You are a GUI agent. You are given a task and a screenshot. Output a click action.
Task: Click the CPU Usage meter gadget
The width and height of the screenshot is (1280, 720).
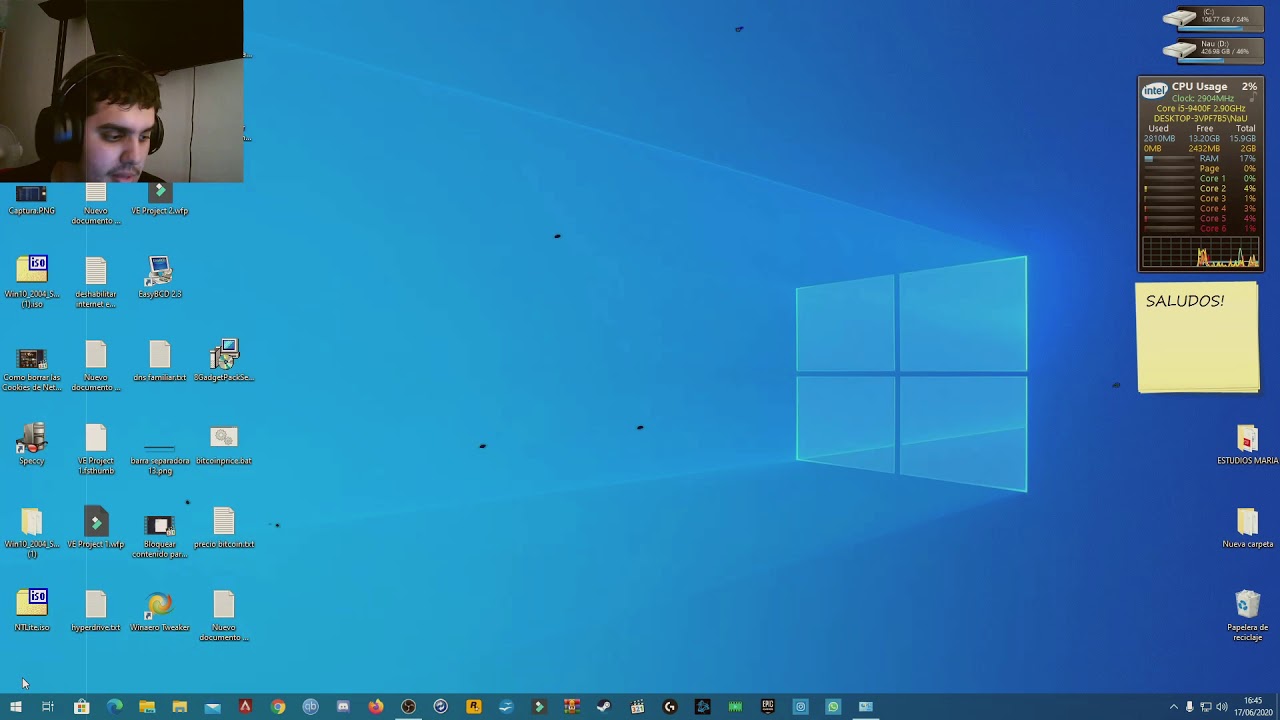point(1201,174)
